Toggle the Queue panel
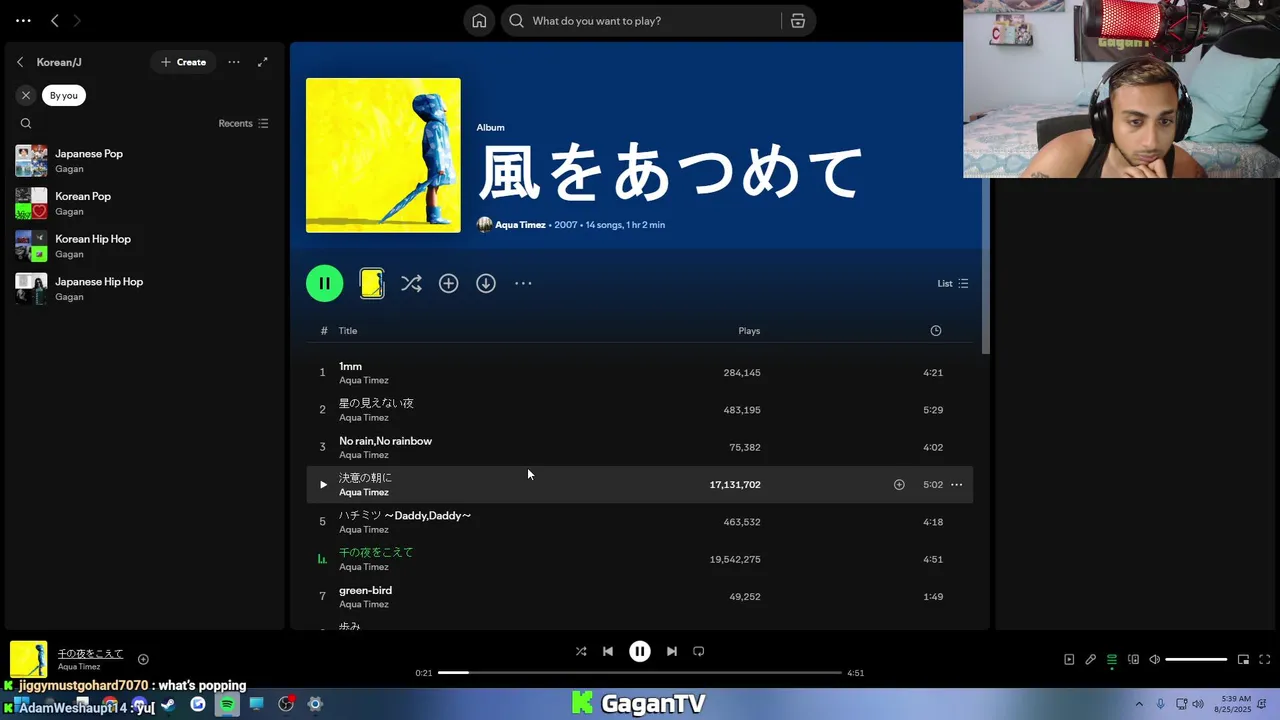Image resolution: width=1280 pixels, height=720 pixels. coord(1112,659)
